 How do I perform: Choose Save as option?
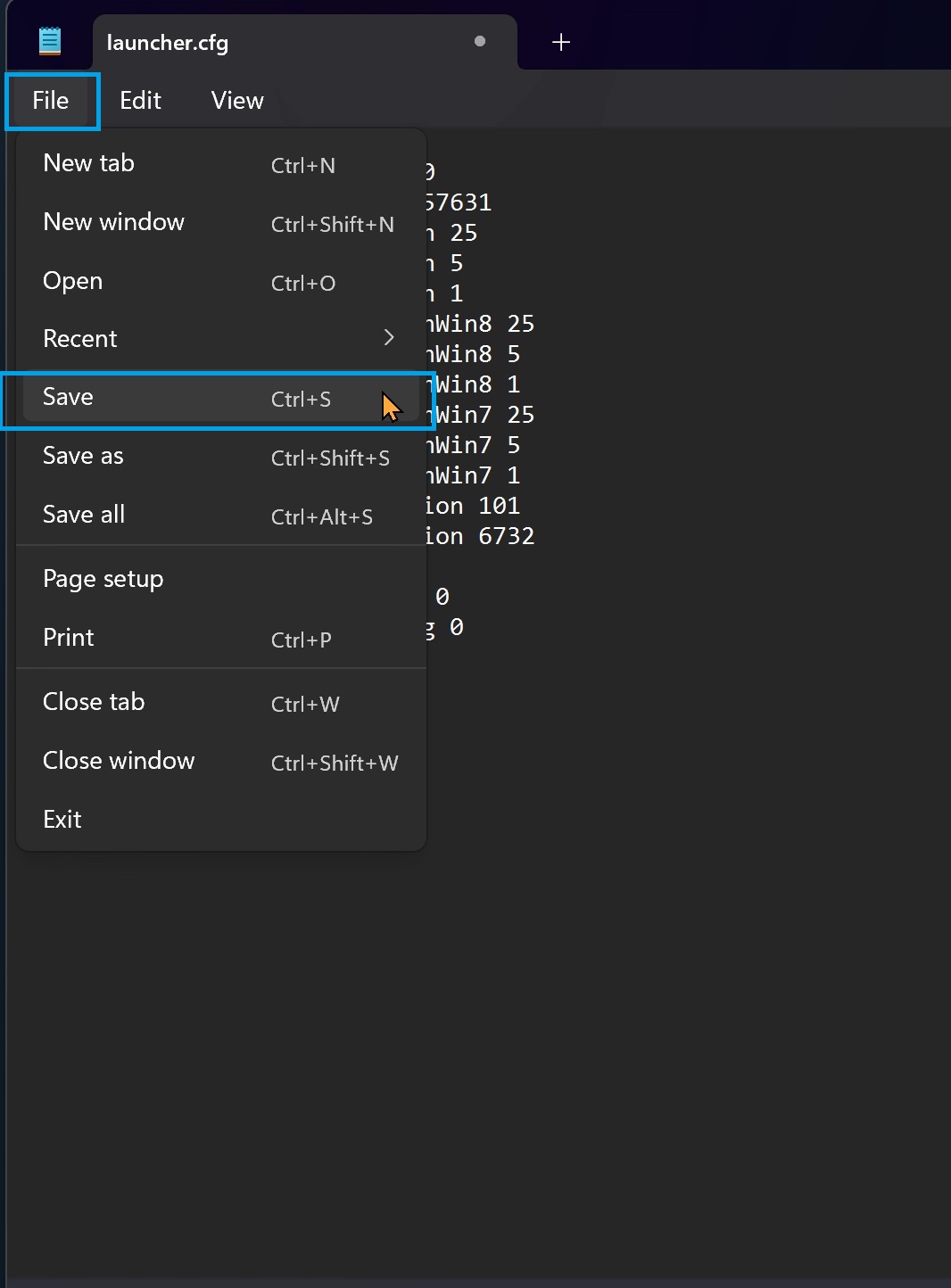83,456
